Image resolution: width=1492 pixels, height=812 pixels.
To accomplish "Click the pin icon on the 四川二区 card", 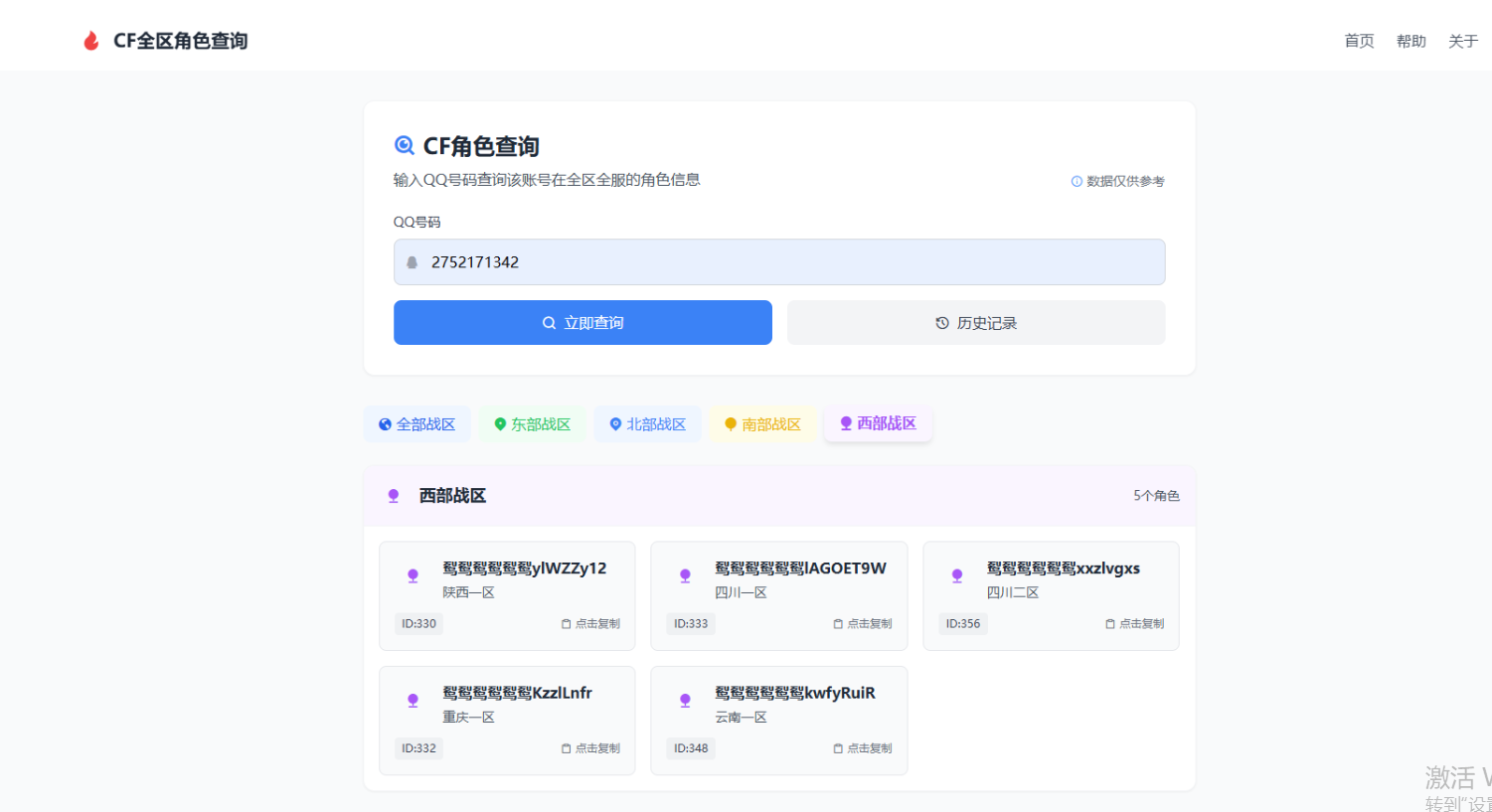I will tap(957, 575).
